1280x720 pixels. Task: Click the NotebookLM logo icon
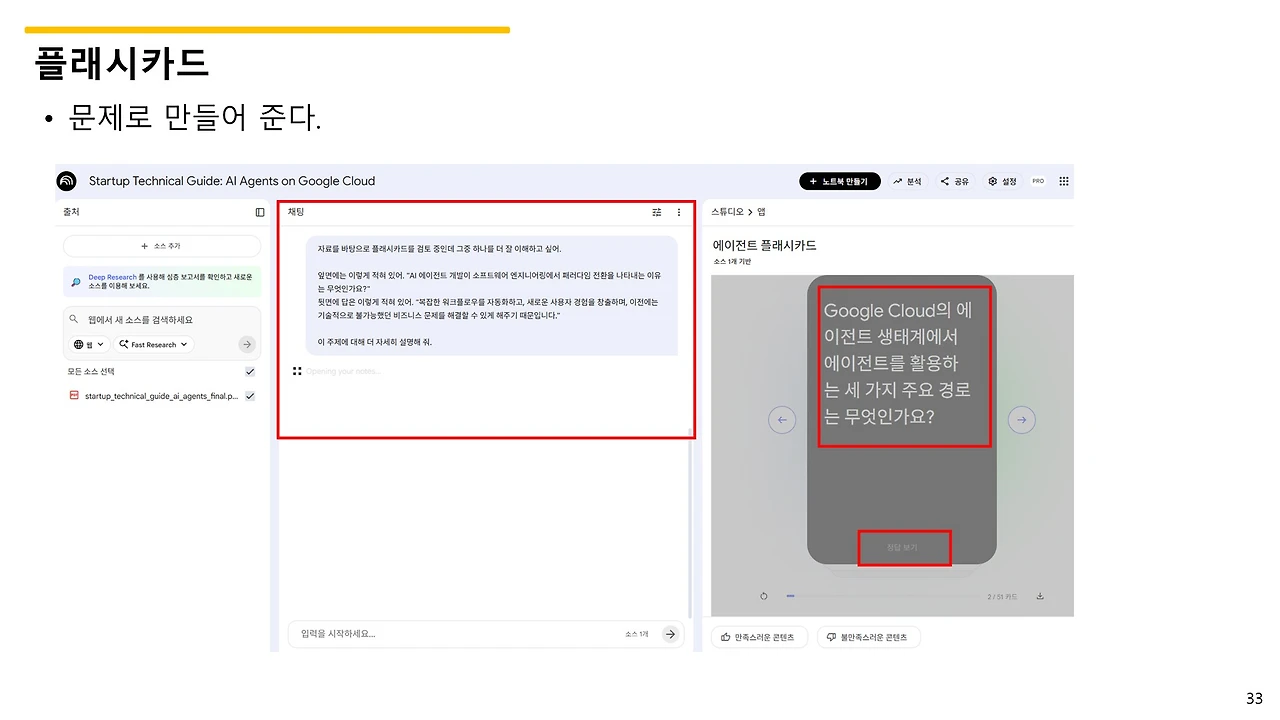67,181
